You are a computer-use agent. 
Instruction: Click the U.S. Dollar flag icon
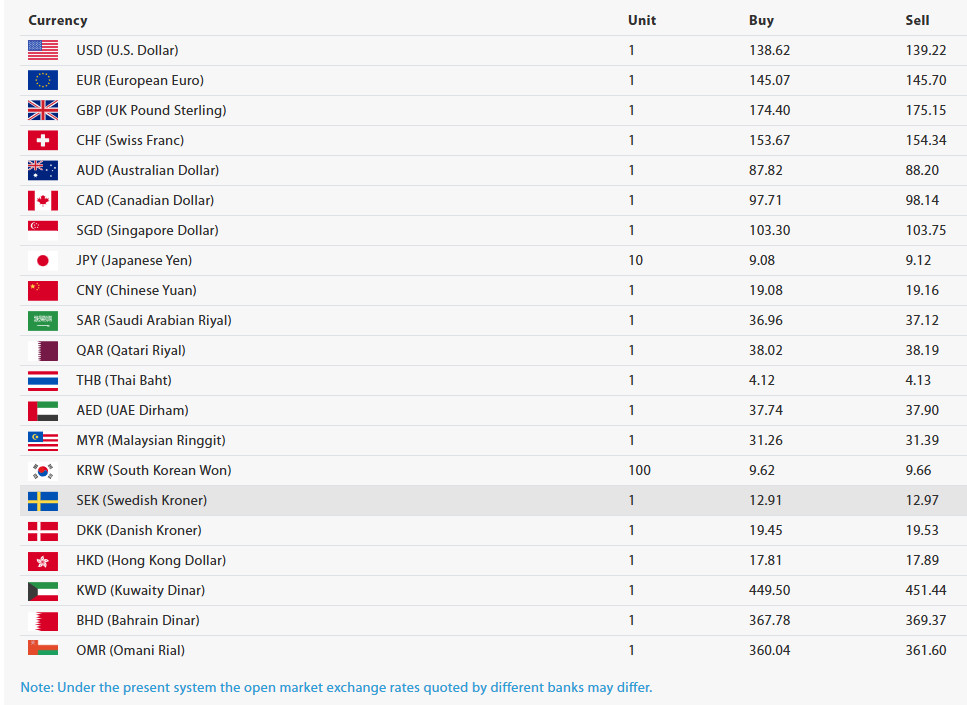click(x=43, y=50)
